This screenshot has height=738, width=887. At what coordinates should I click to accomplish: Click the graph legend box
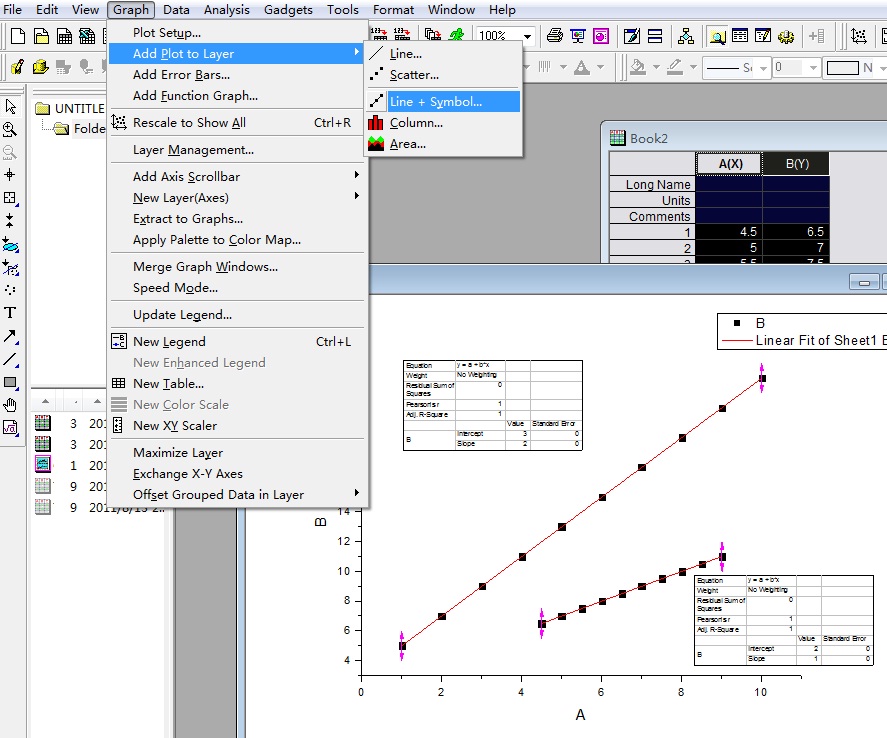click(x=802, y=332)
